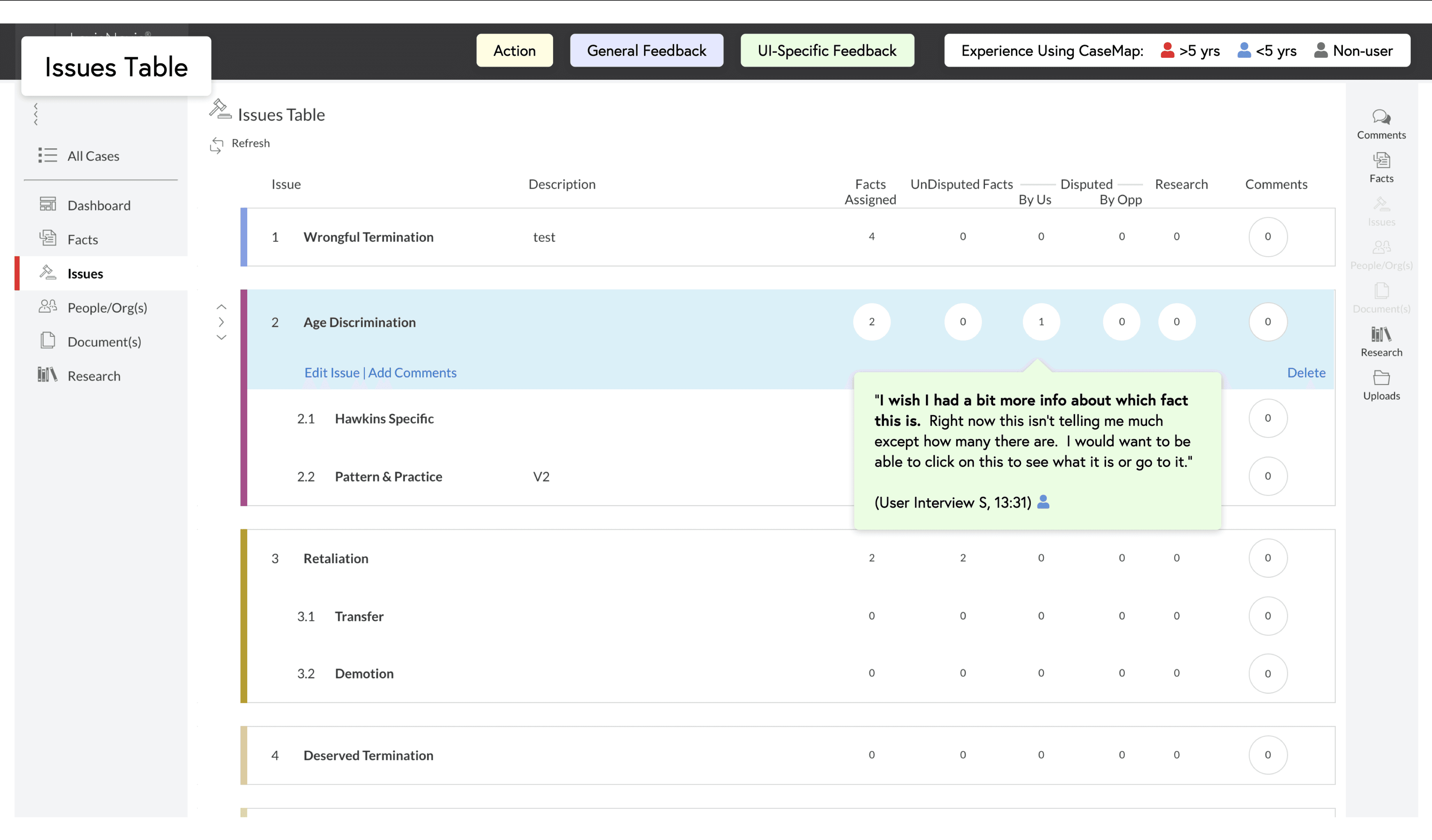Screen dimensions: 1432x840
Task: Open the Uploads folder icon
Action: tap(1381, 378)
